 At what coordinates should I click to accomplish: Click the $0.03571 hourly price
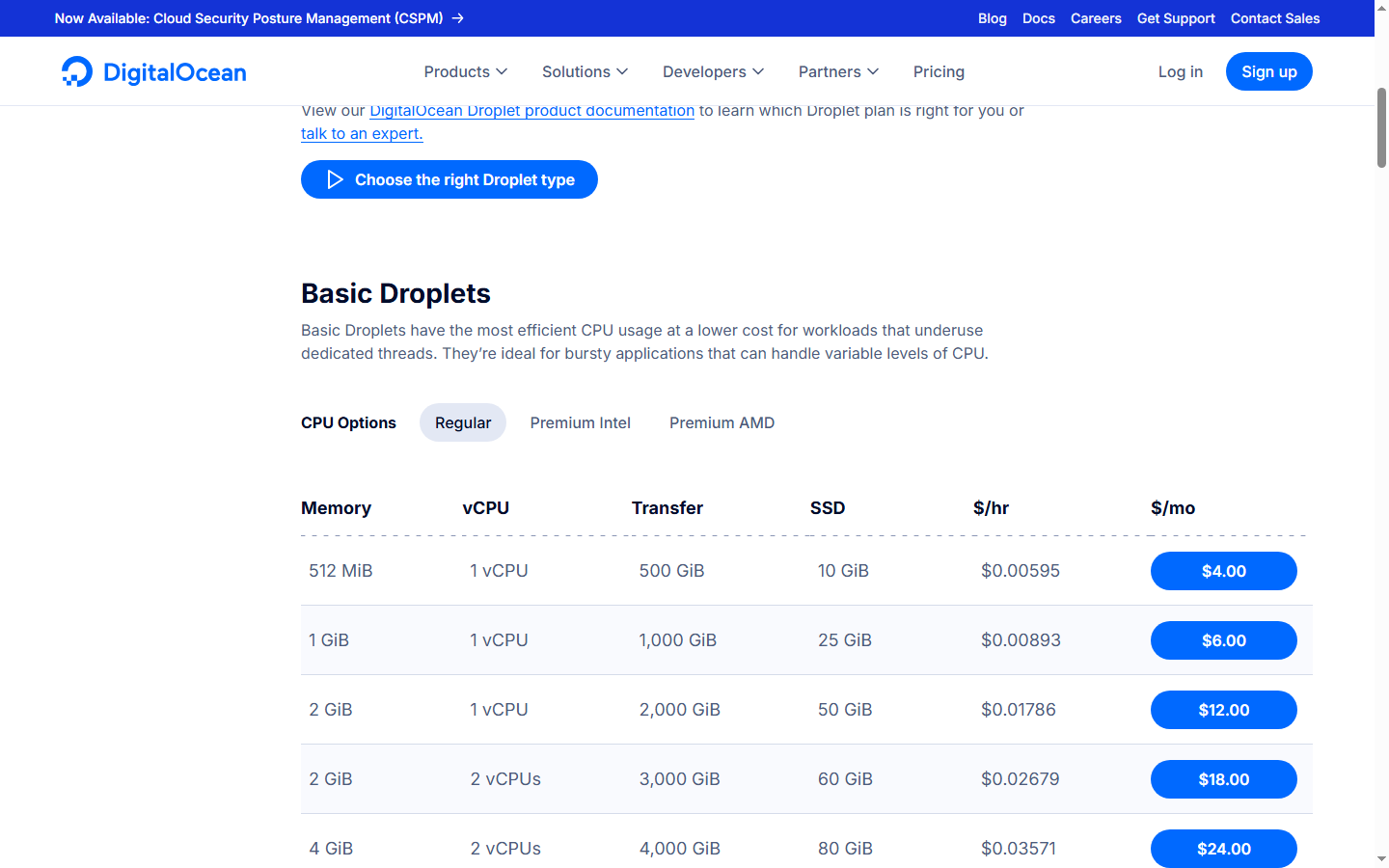tap(1019, 849)
